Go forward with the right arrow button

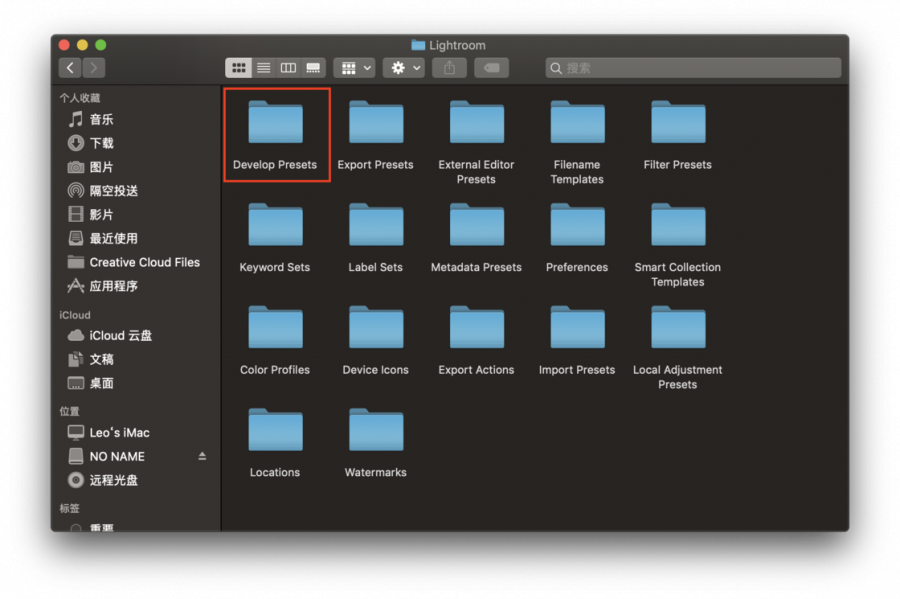(94, 68)
